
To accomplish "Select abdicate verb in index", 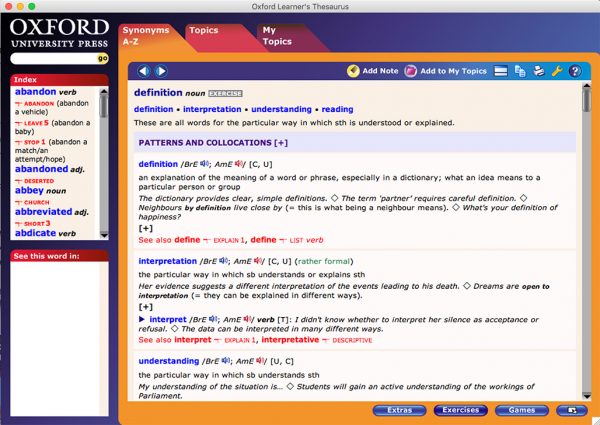I will 45,233.
